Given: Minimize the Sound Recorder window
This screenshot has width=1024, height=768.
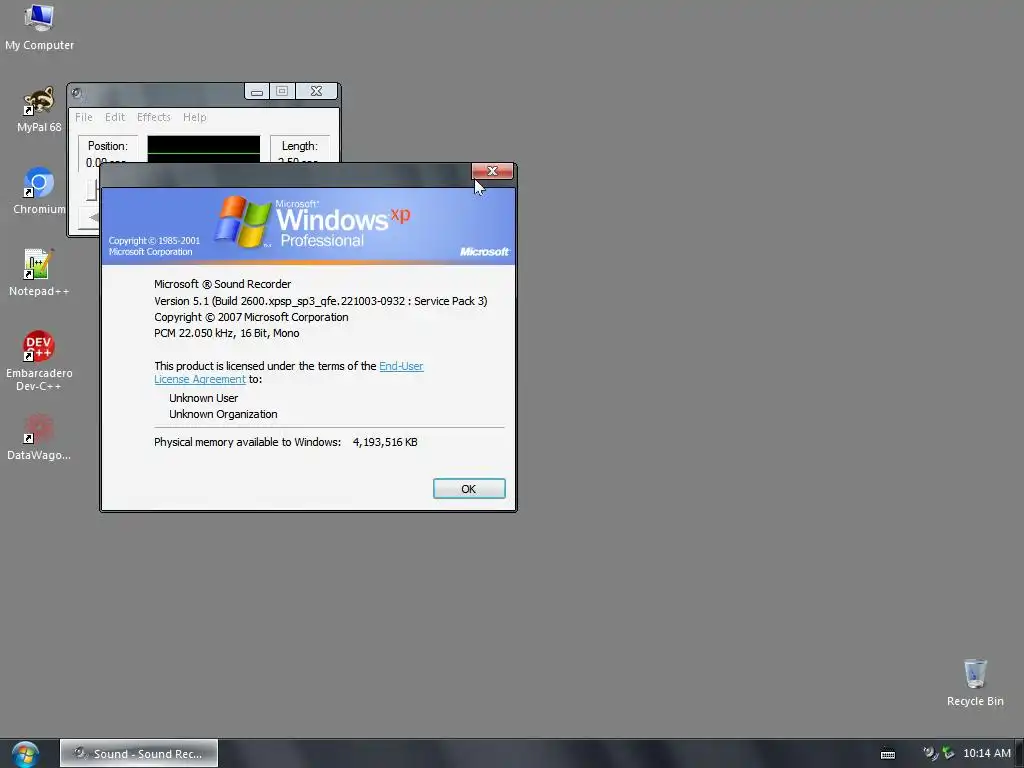Looking at the screenshot, I should coord(257,91).
